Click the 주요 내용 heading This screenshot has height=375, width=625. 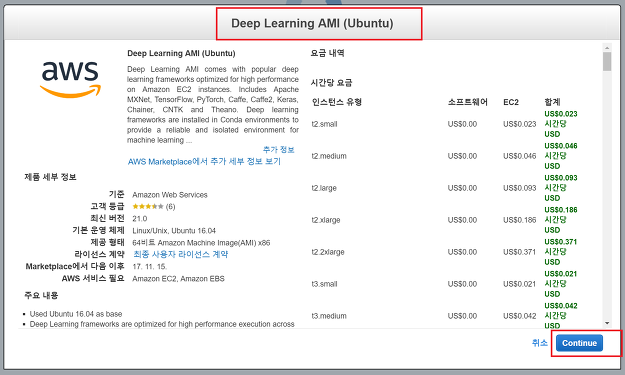coord(41,295)
